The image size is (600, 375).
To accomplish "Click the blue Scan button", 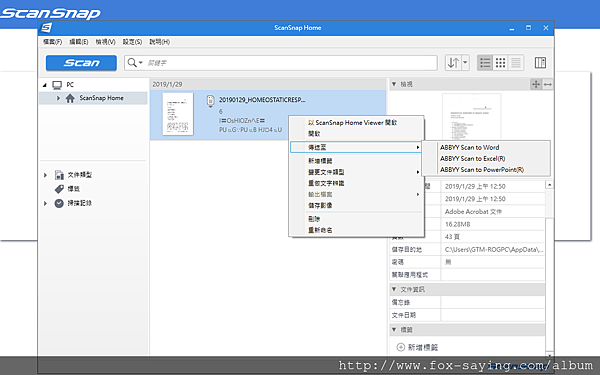I will click(x=81, y=63).
